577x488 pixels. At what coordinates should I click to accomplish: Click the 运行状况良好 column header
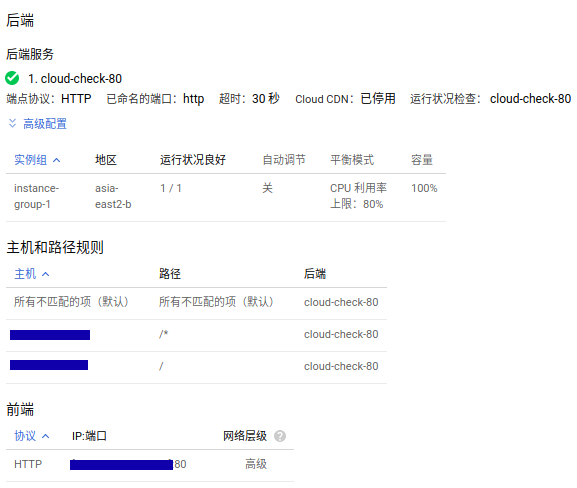(193, 160)
